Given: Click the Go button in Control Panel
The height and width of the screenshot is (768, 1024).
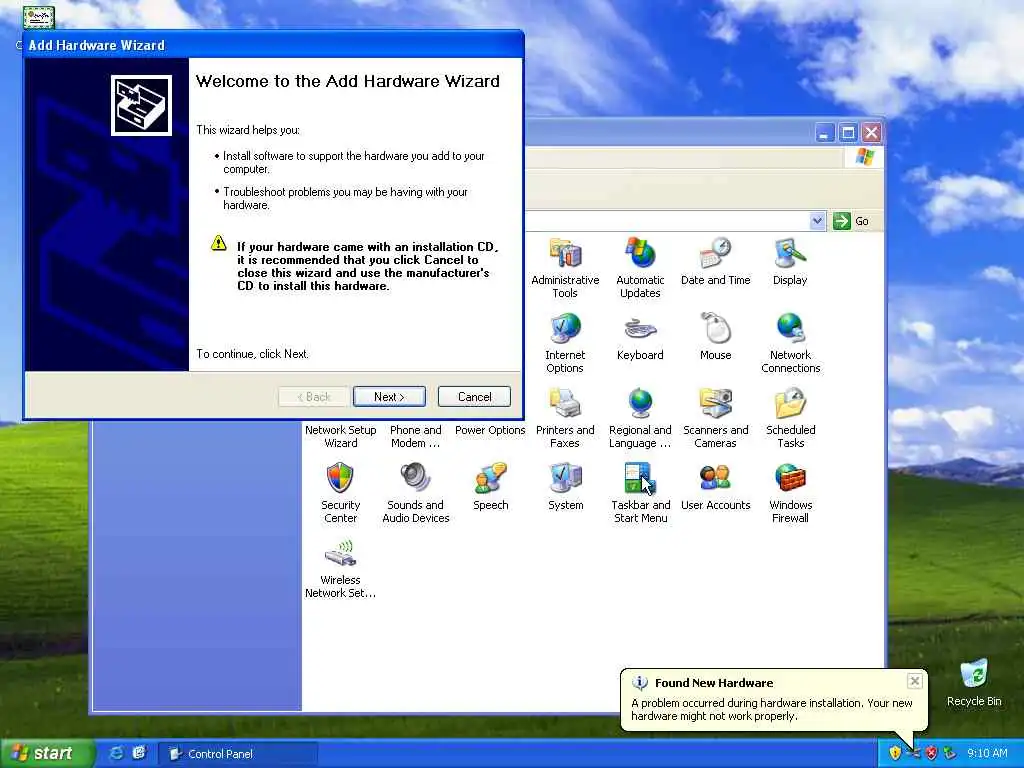Looking at the screenshot, I should 852,221.
